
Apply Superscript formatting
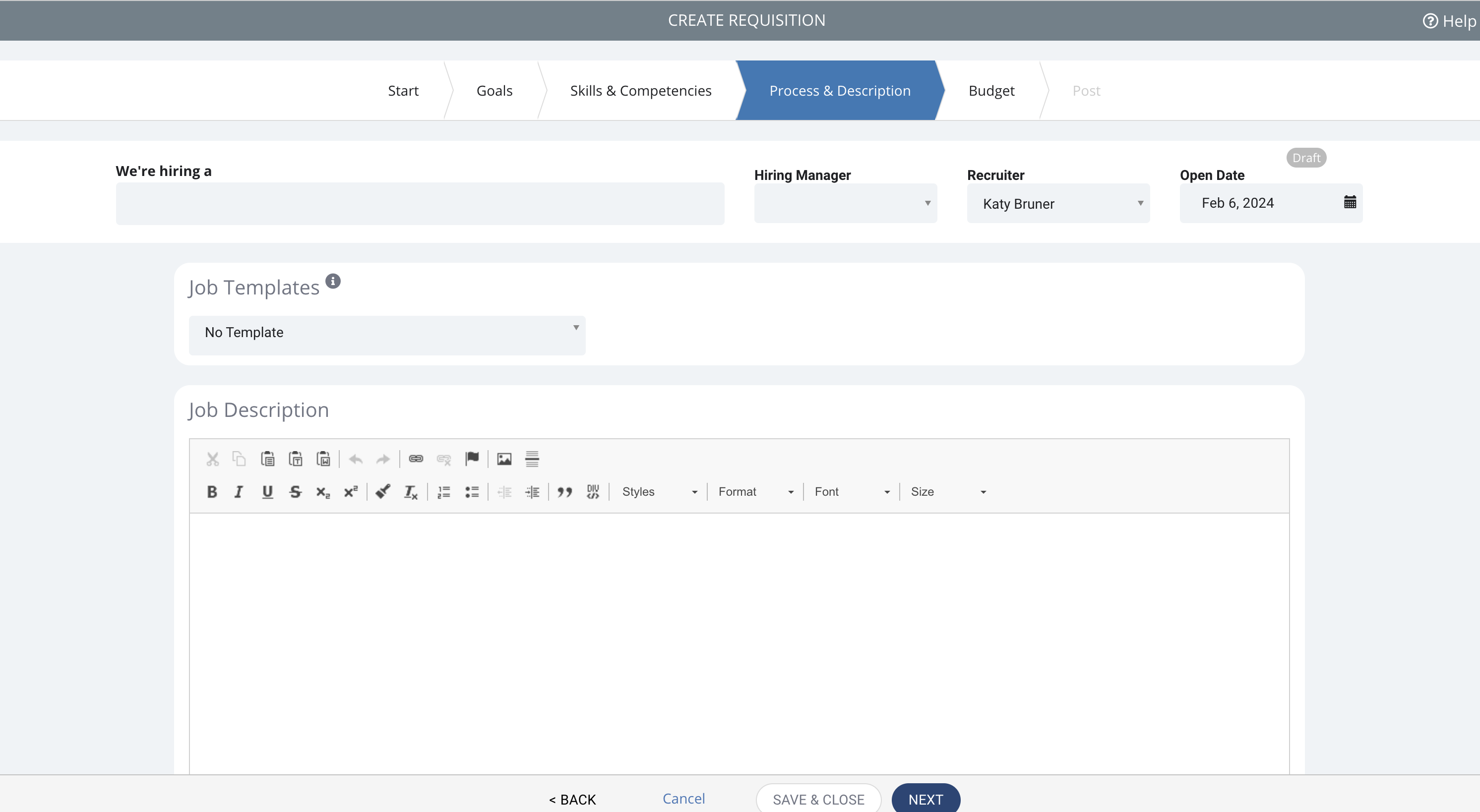coord(351,492)
